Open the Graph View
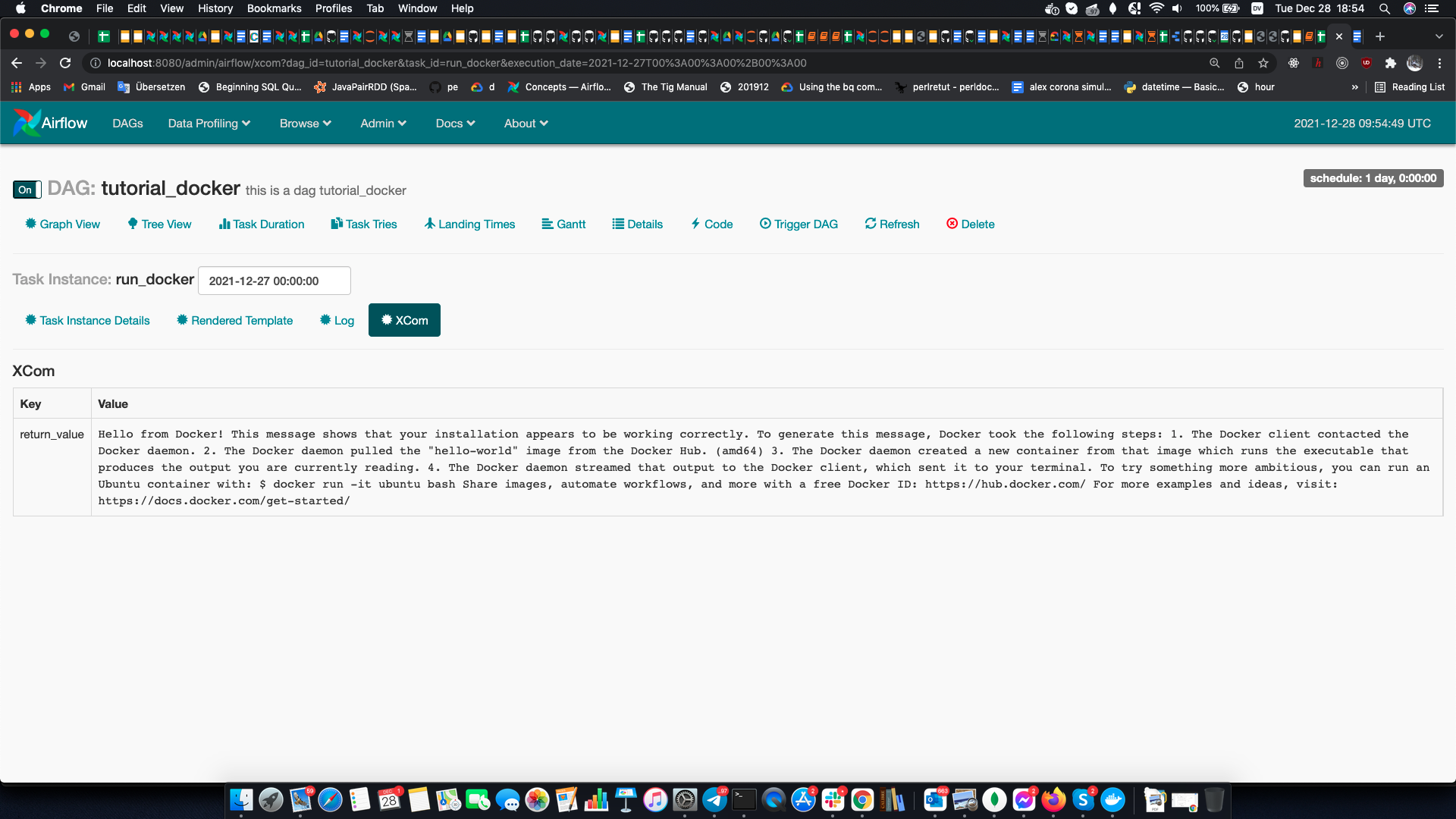Viewport: 1456px width, 819px height. pos(62,224)
